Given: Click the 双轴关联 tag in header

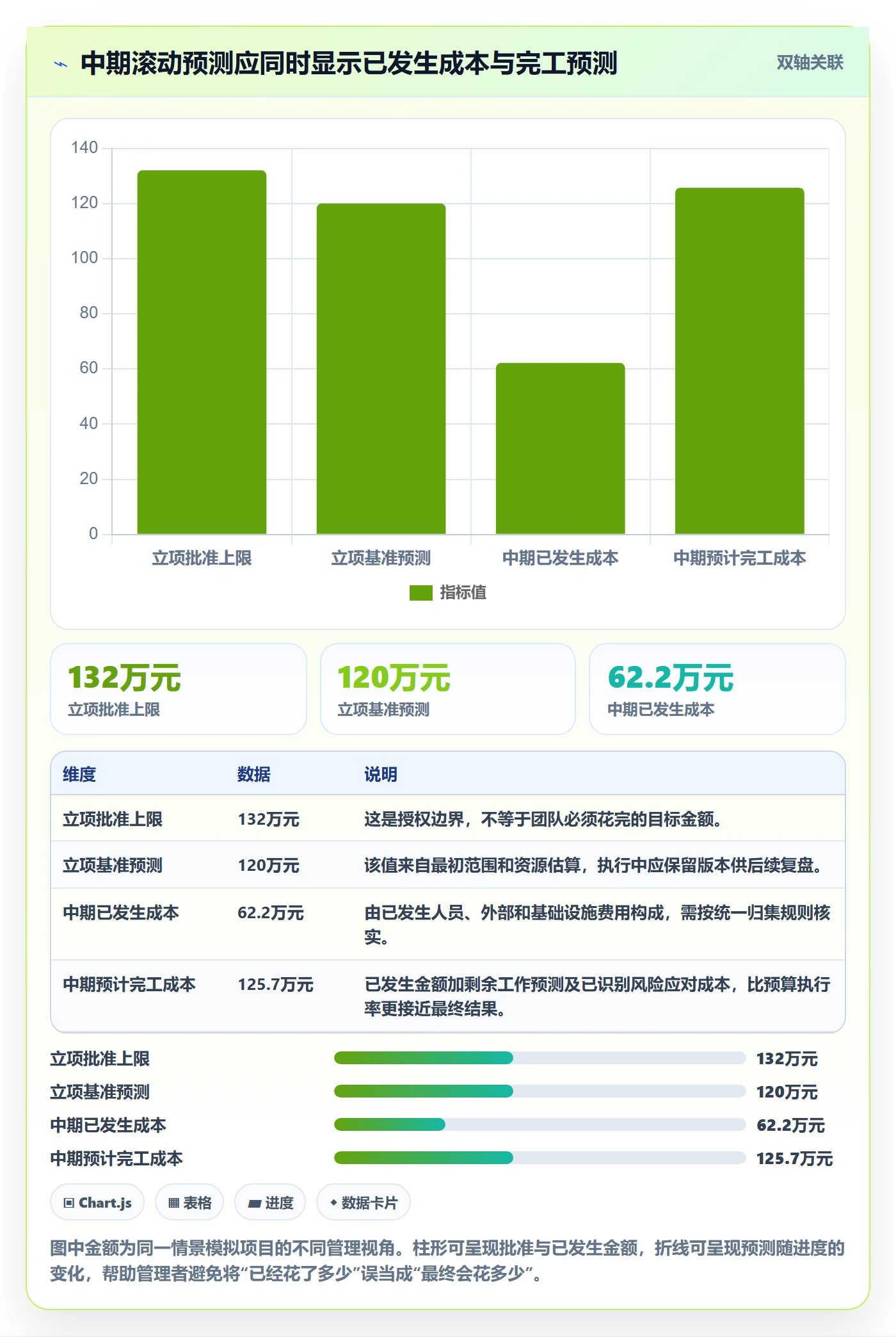Looking at the screenshot, I should click(810, 63).
